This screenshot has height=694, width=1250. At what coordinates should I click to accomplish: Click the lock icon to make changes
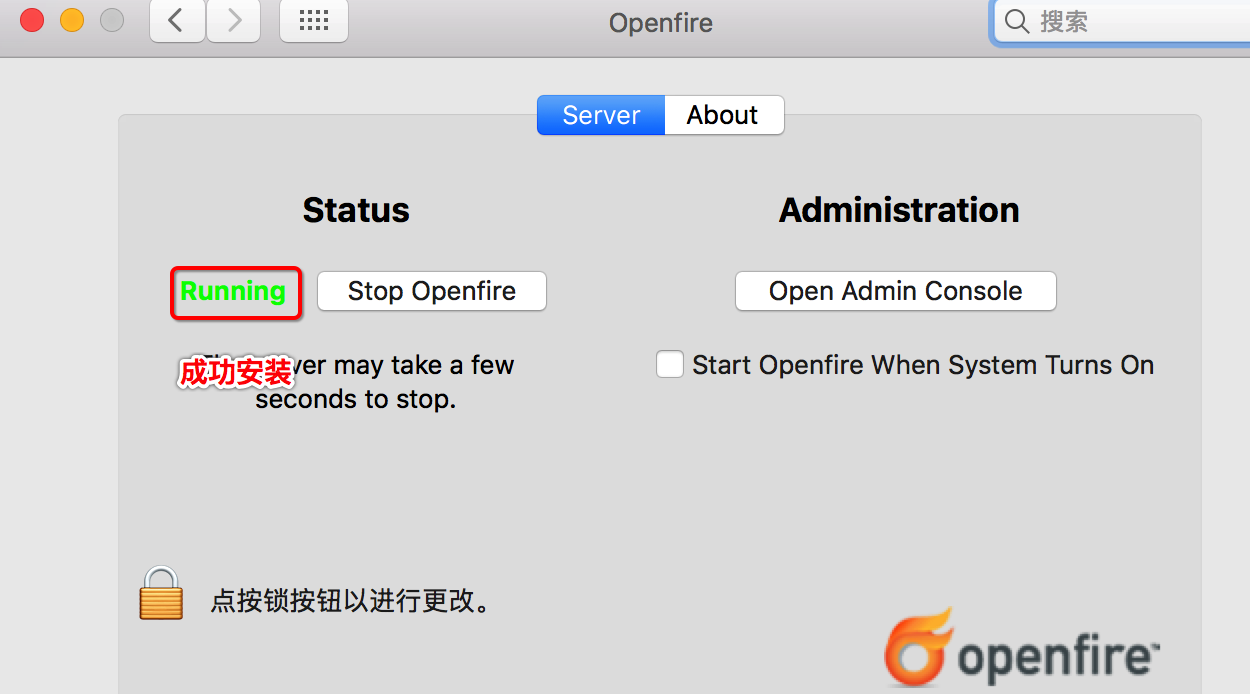161,593
